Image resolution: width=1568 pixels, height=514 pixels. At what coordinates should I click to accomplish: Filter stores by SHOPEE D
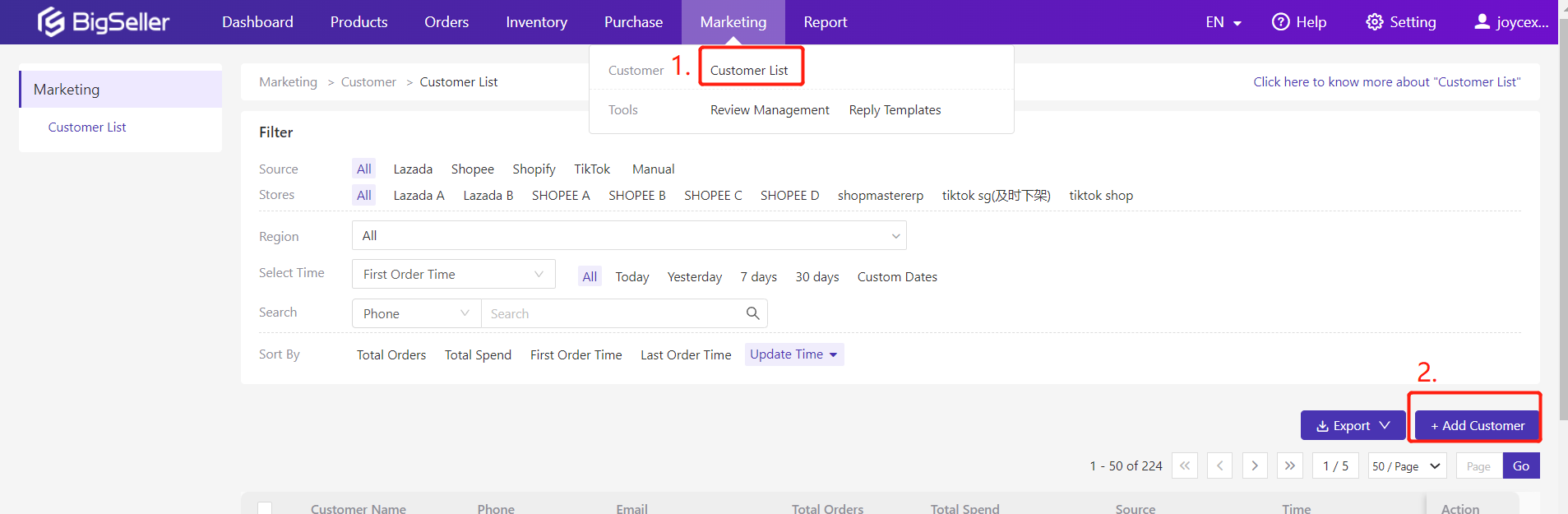[789, 196]
